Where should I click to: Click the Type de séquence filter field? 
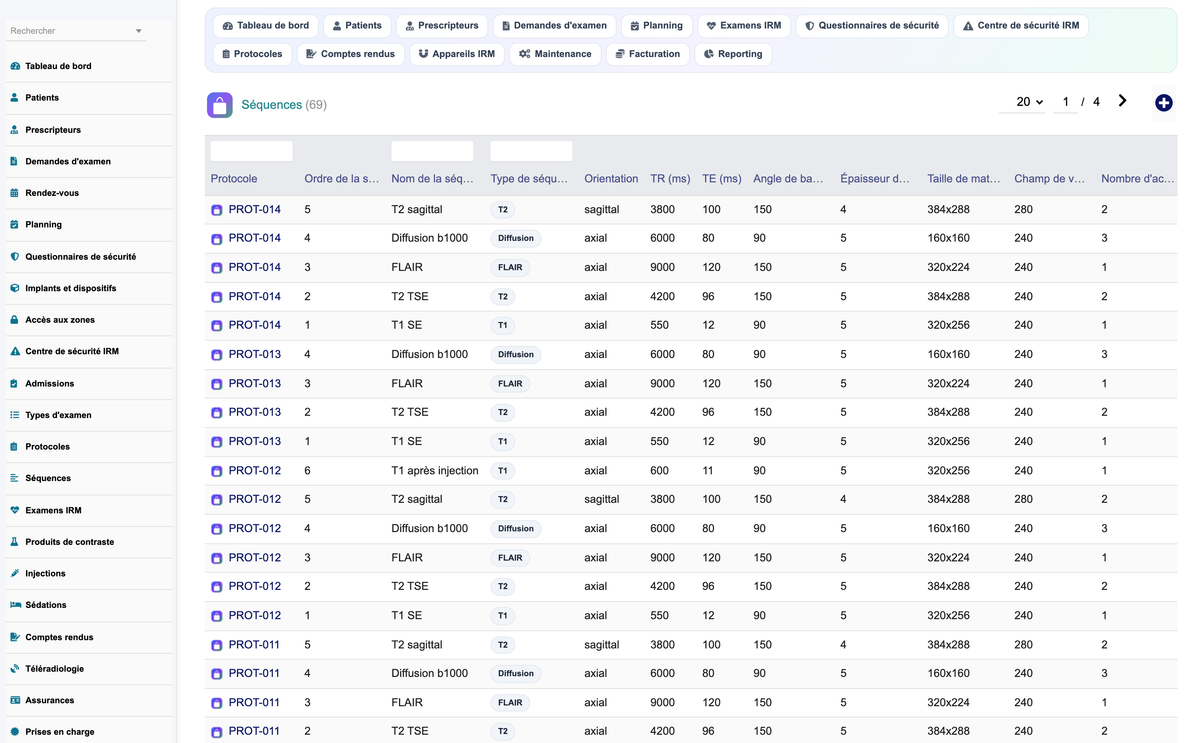[x=531, y=151]
